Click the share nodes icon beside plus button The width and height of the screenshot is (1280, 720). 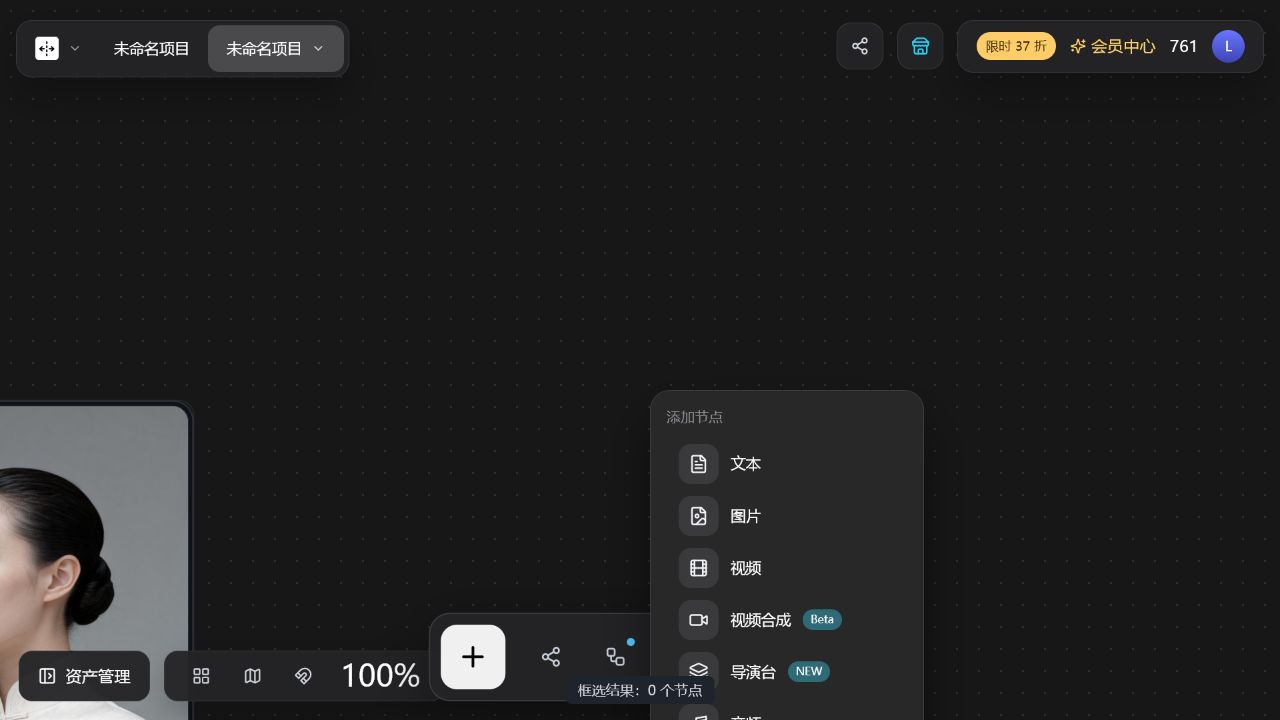click(x=551, y=657)
